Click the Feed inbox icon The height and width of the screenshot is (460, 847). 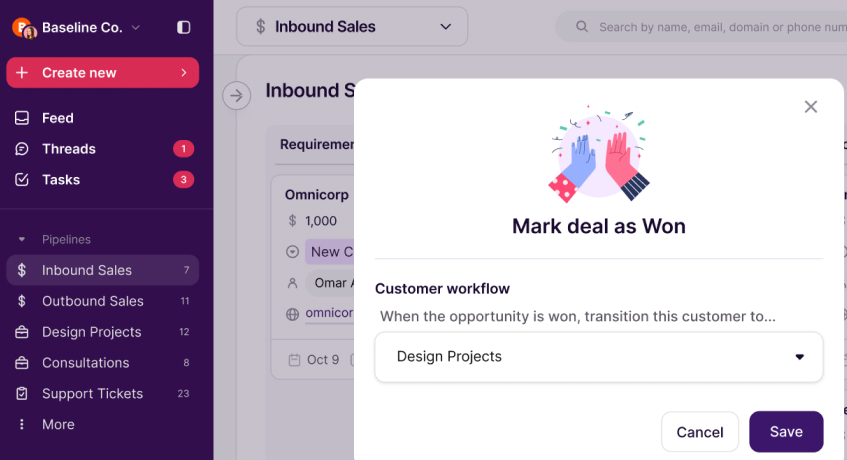point(22,118)
